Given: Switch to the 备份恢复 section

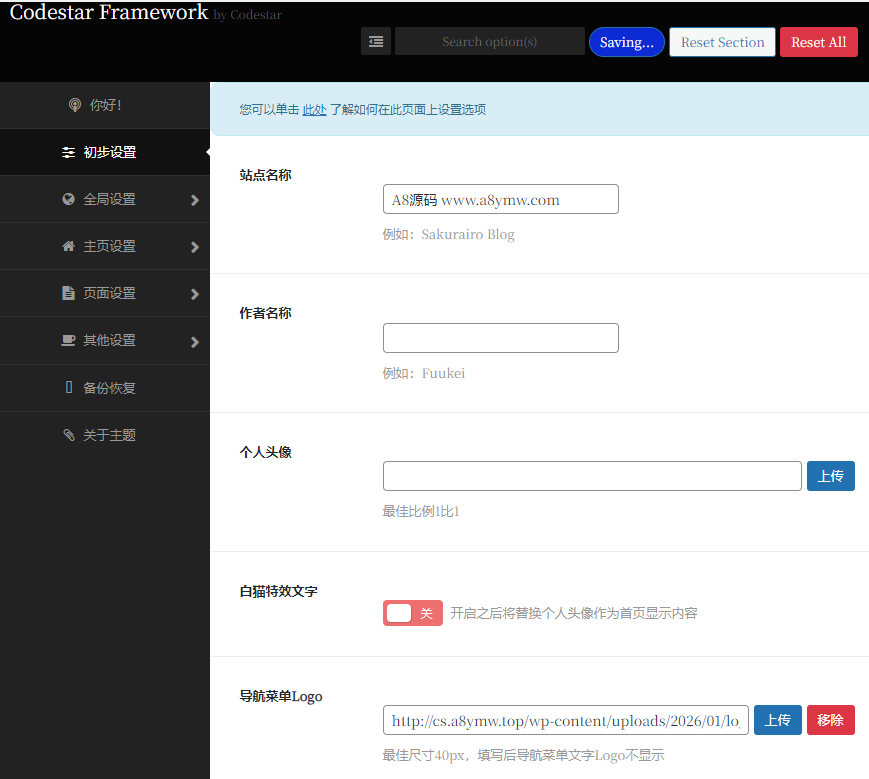Looking at the screenshot, I should tap(110, 388).
